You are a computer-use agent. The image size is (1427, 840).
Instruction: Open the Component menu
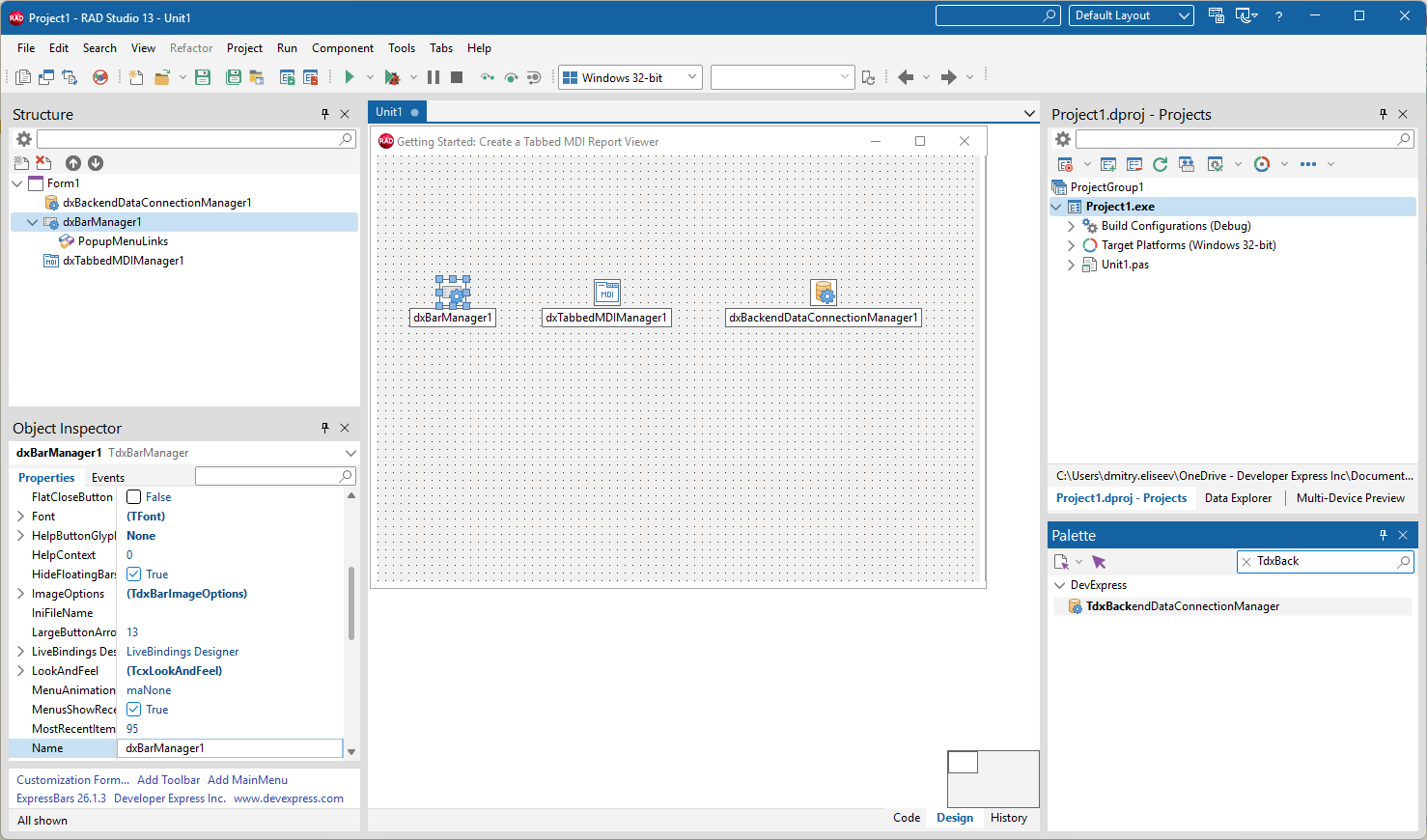343,48
